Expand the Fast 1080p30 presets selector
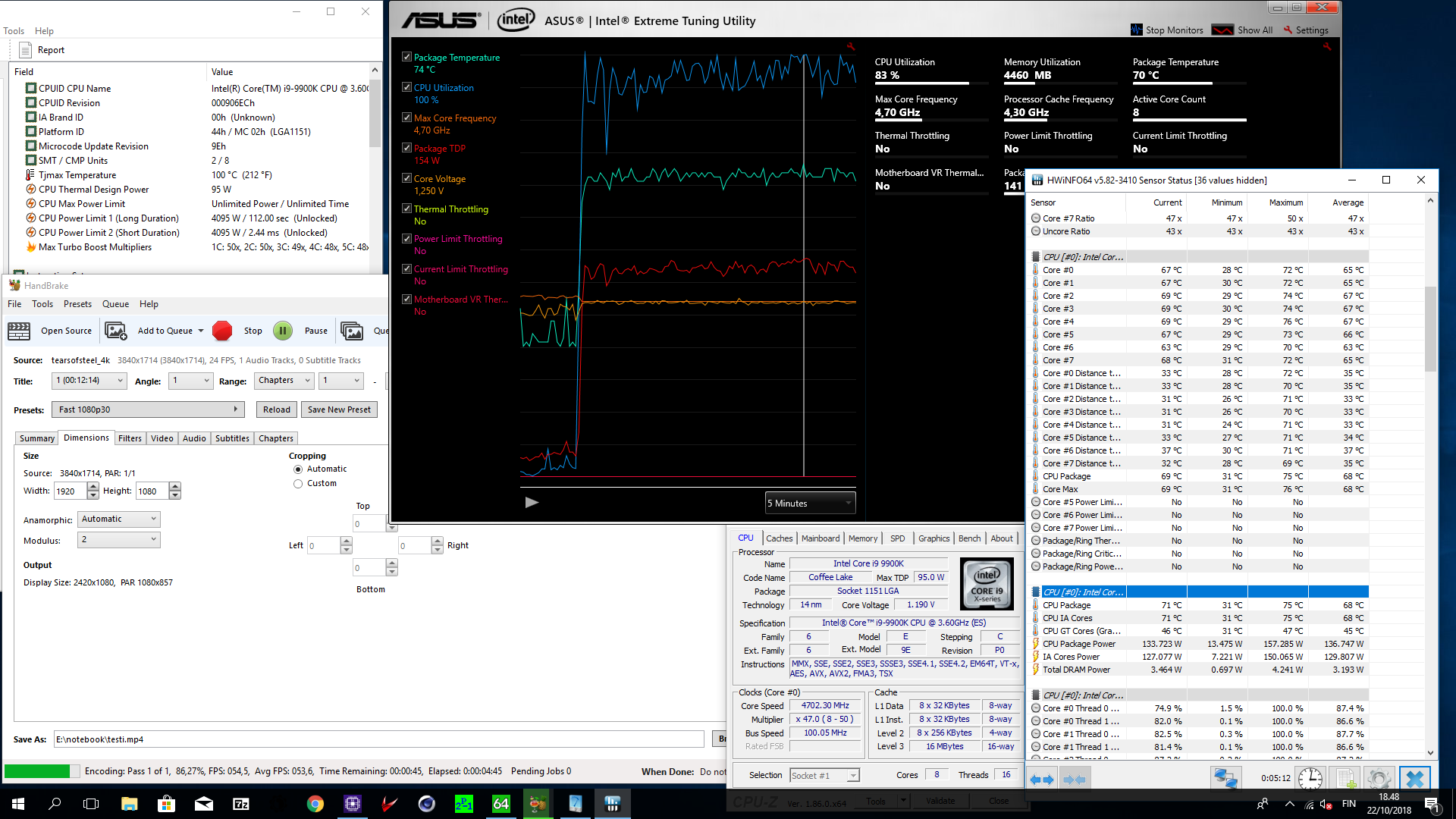The width and height of the screenshot is (1456, 819). point(149,409)
